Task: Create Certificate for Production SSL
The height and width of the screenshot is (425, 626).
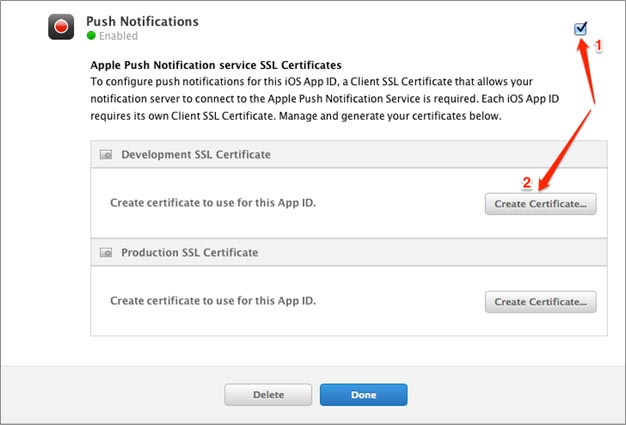Action: pos(541,302)
